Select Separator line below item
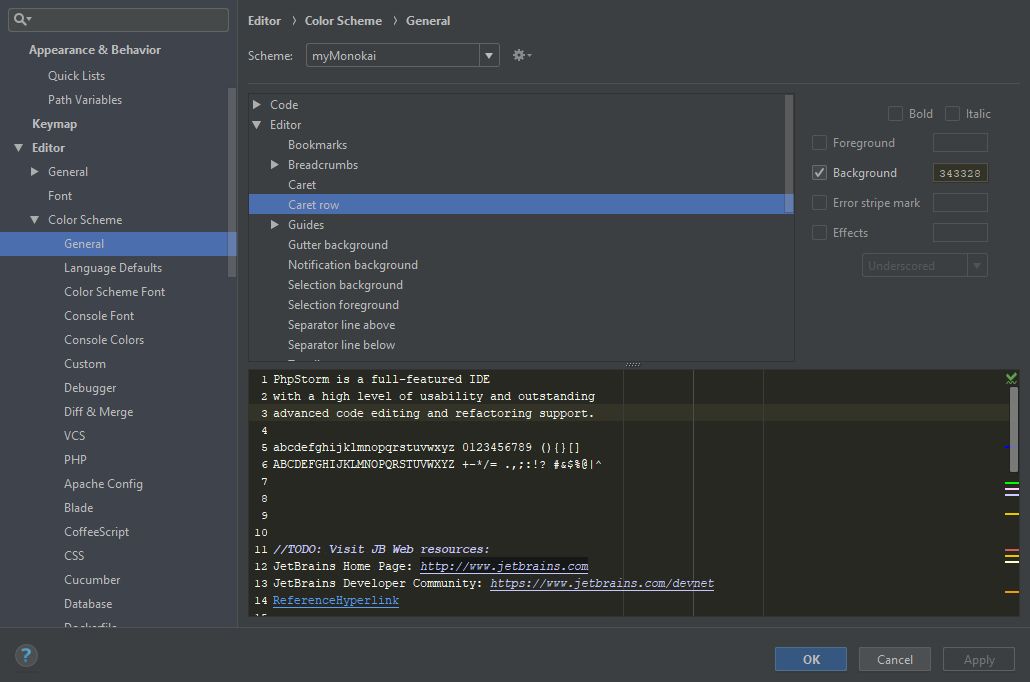The height and width of the screenshot is (682, 1030). tap(342, 345)
